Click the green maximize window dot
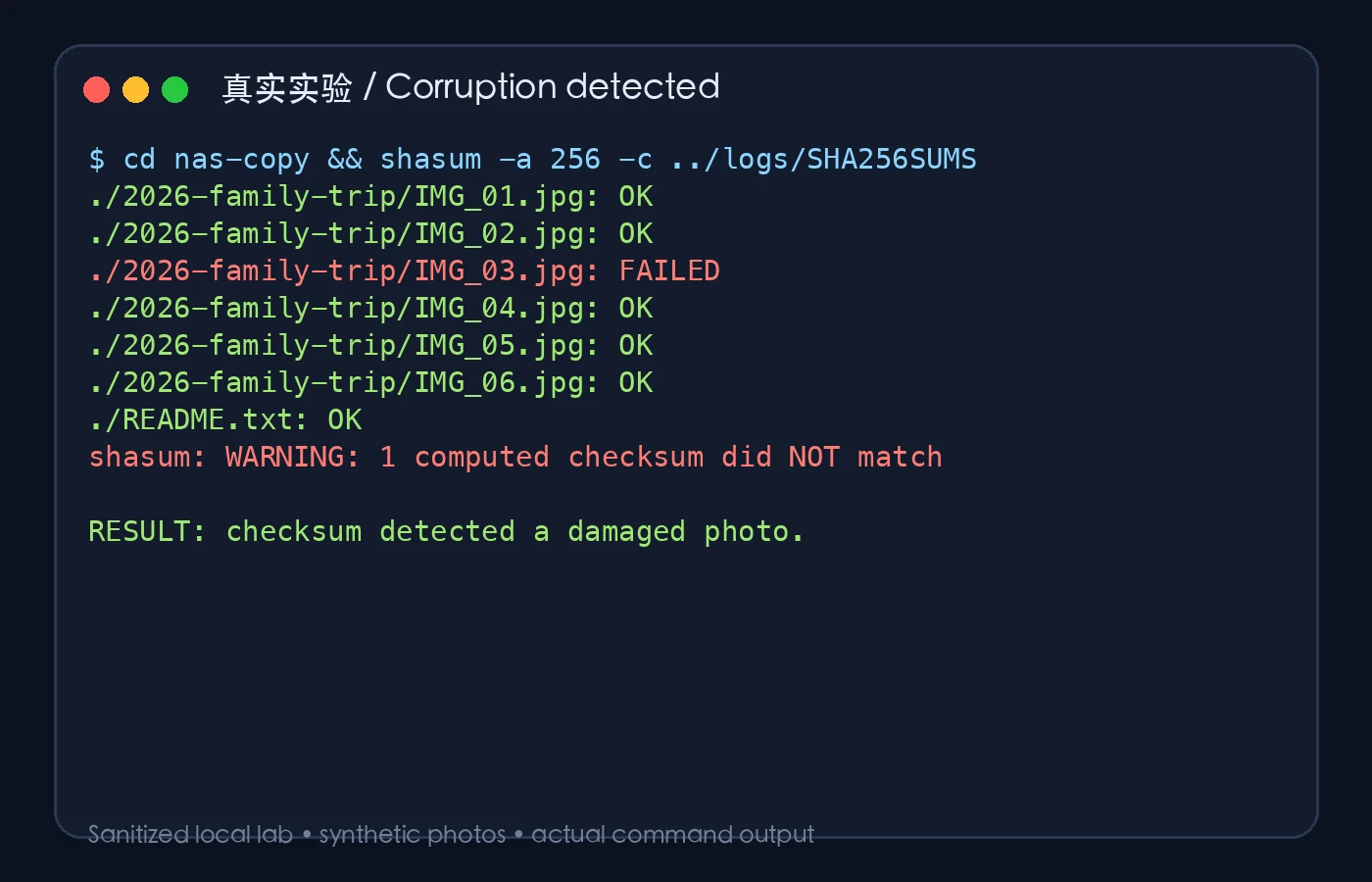Screen dimensions: 1372x882 [x=174, y=90]
